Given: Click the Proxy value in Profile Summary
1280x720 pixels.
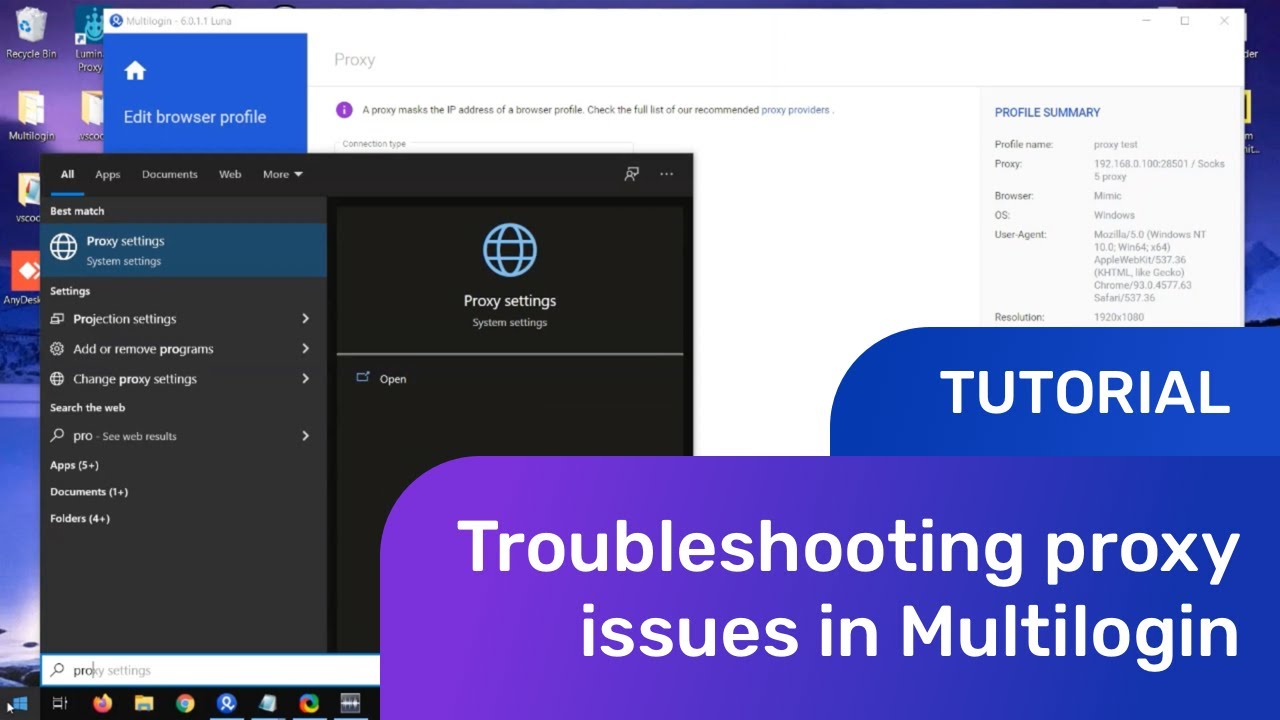Looking at the screenshot, I should click(x=1159, y=170).
